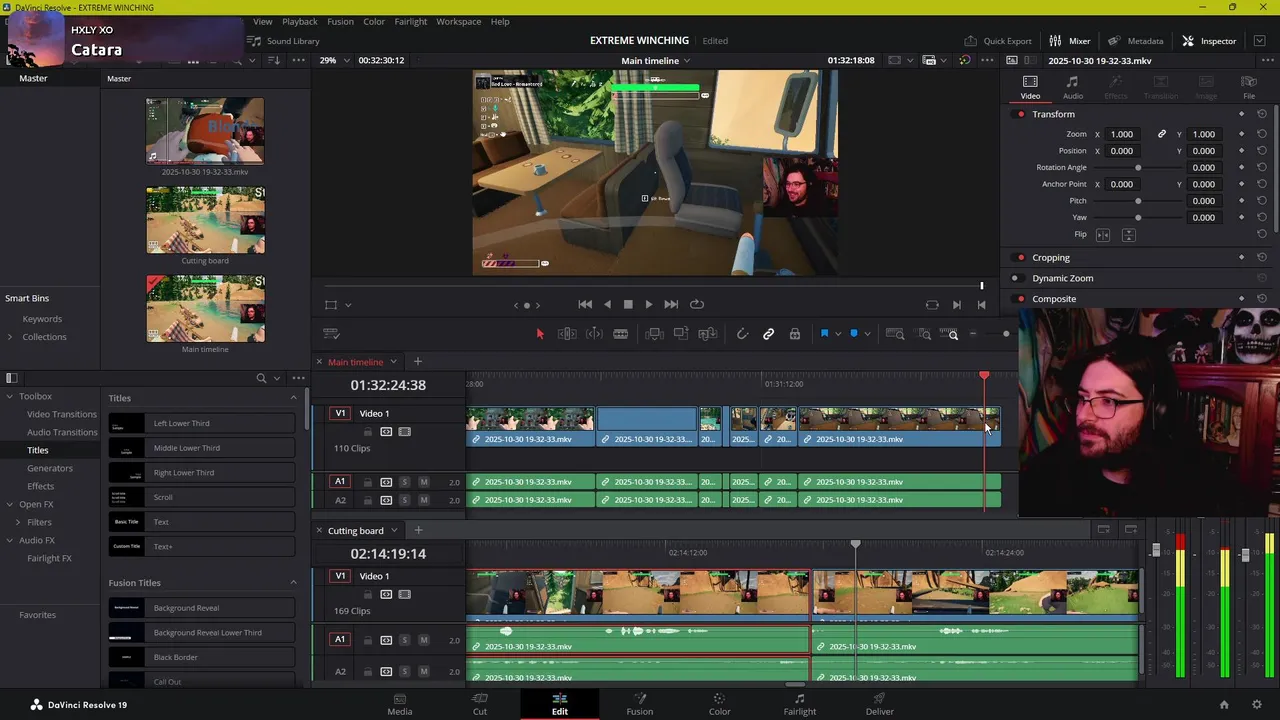Switch to the Color page
The width and height of the screenshot is (1280, 720).
(719, 704)
